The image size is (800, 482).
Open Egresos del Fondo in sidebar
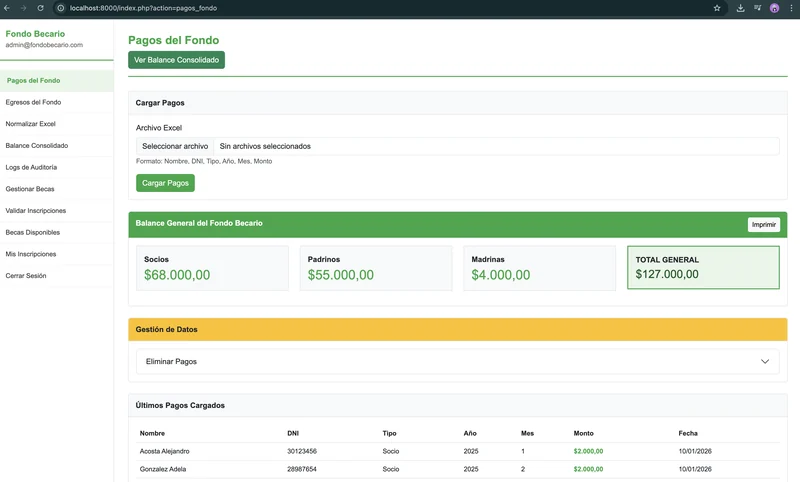pos(57,102)
